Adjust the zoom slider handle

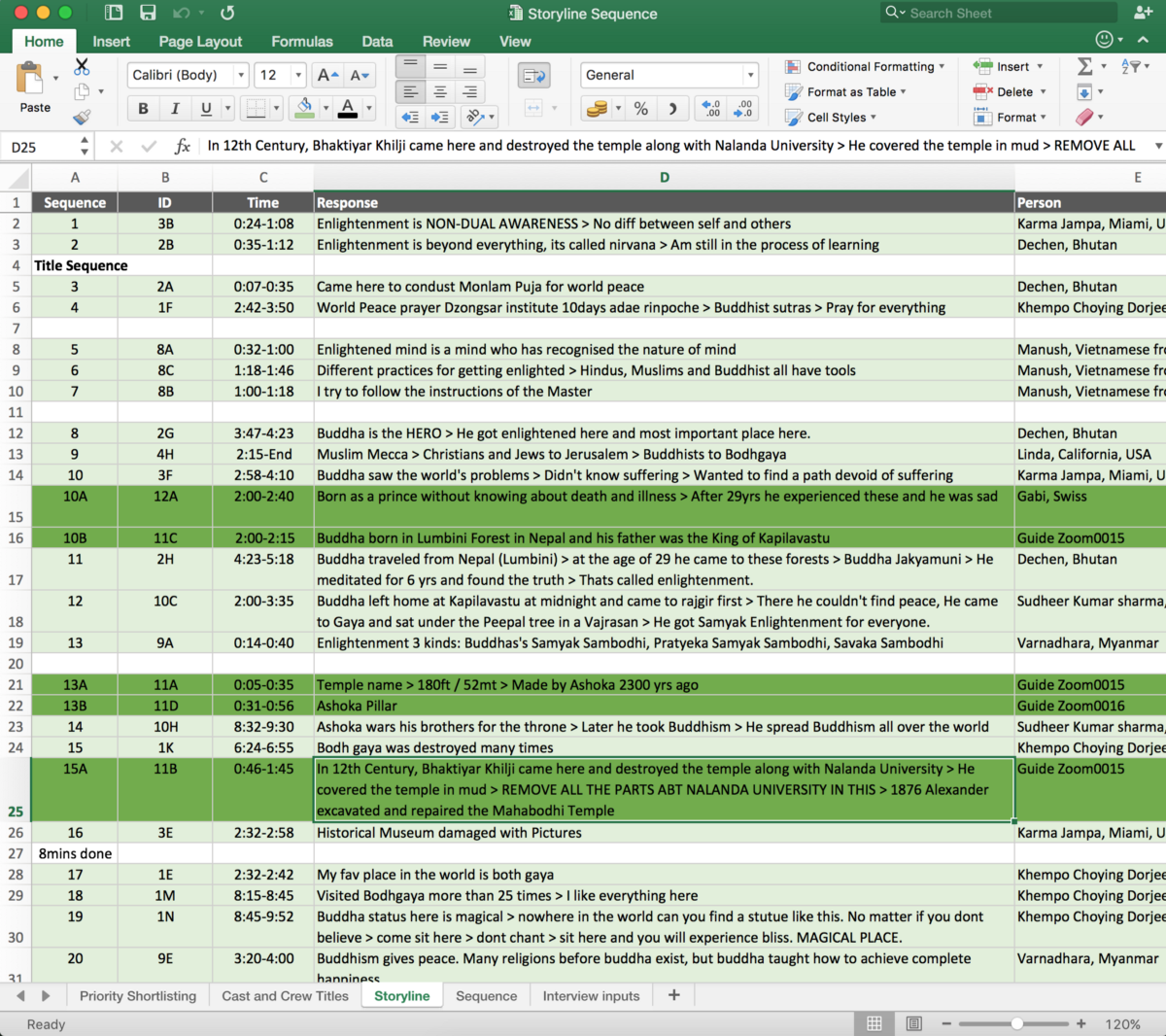tap(1016, 1023)
